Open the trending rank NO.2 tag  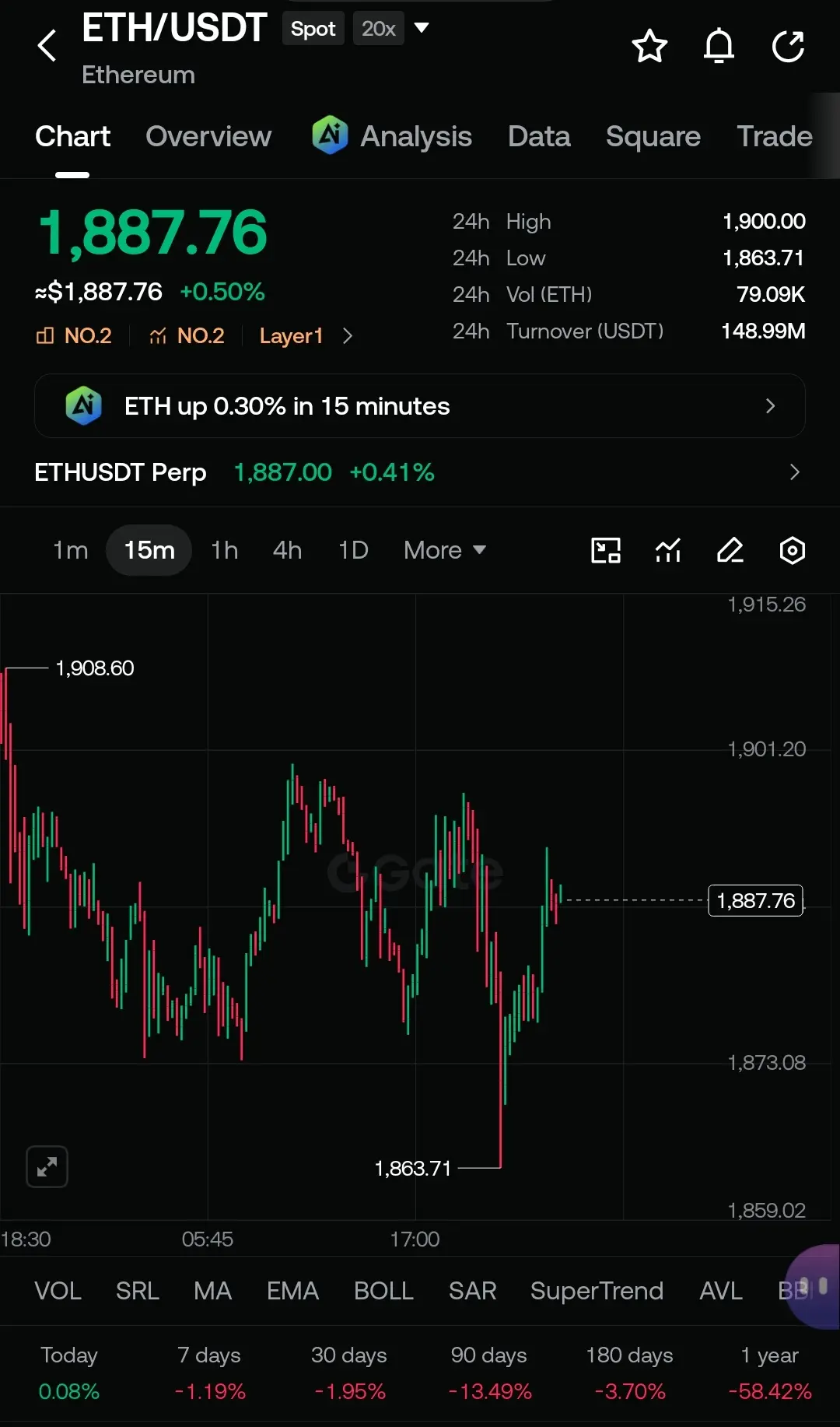(187, 335)
